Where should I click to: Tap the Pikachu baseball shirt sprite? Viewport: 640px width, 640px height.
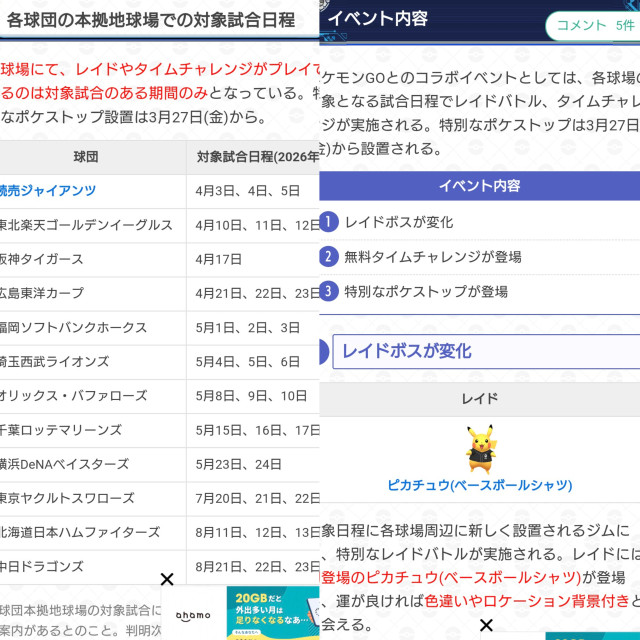click(480, 449)
